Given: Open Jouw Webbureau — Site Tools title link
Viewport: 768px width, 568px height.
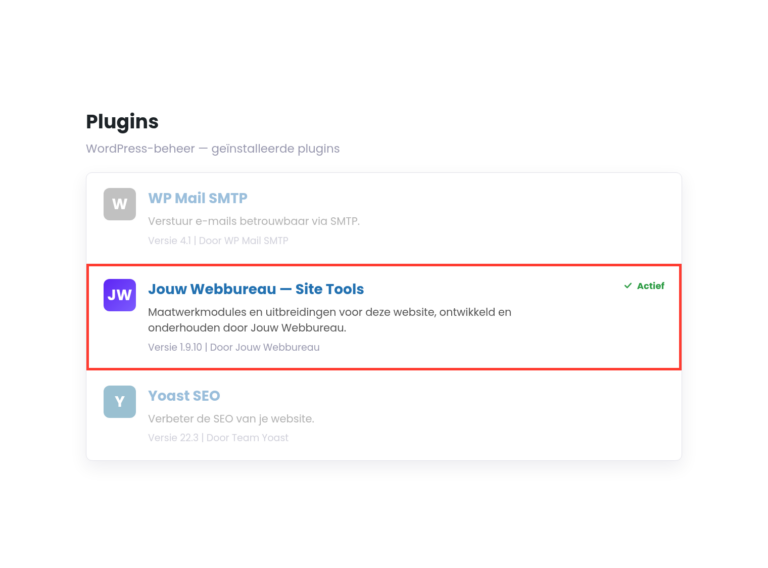Looking at the screenshot, I should coord(256,289).
